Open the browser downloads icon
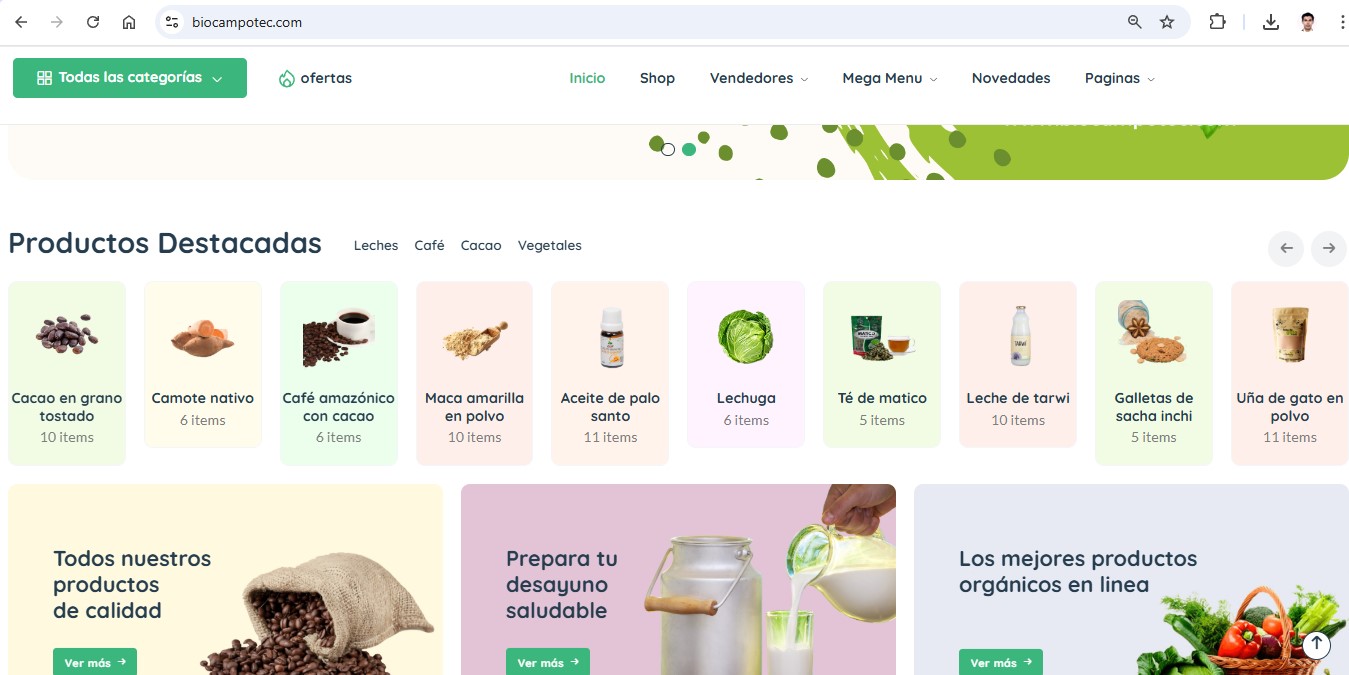Viewport: 1349px width, 675px height. pyautogui.click(x=1271, y=22)
